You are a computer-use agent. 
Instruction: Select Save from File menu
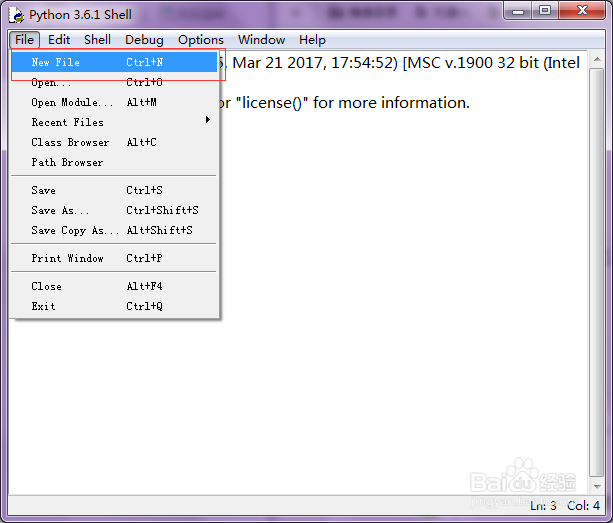point(114,190)
